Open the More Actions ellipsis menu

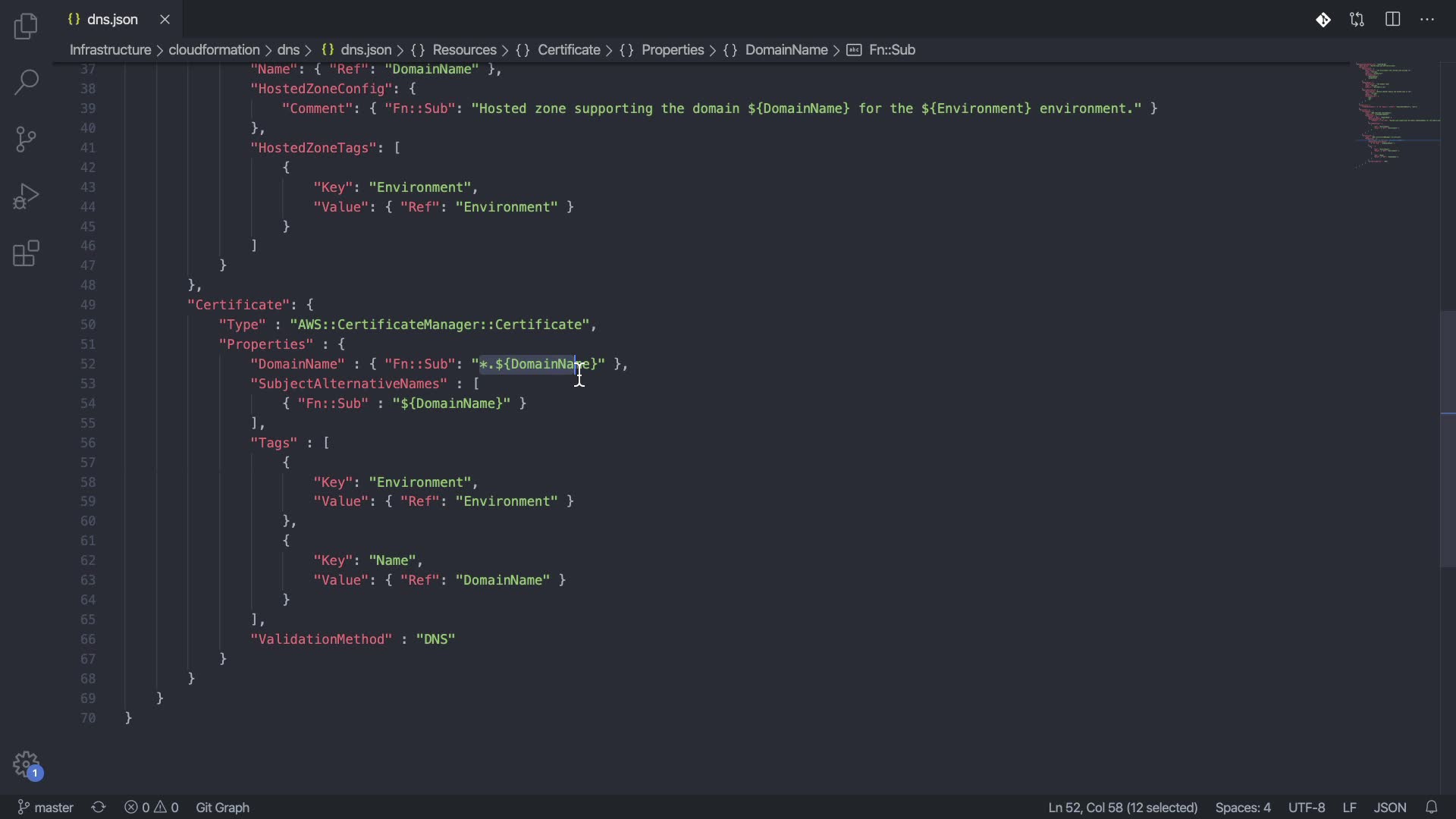[1427, 20]
